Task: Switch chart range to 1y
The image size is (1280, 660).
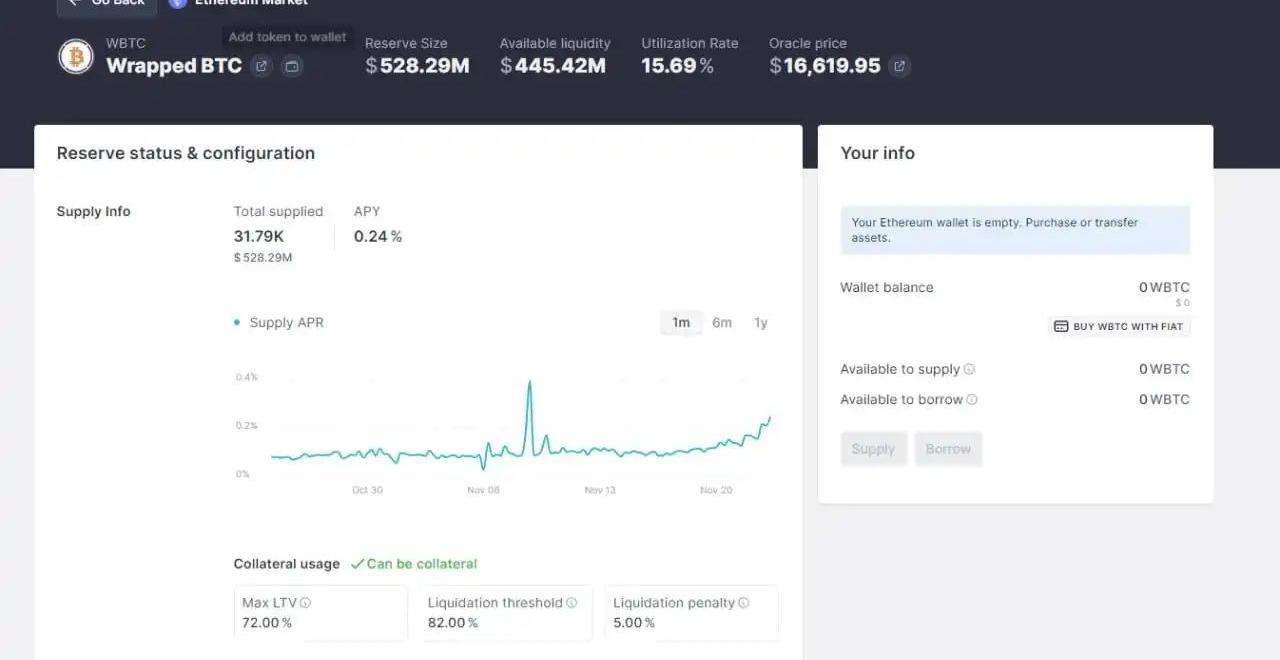Action: 761,323
